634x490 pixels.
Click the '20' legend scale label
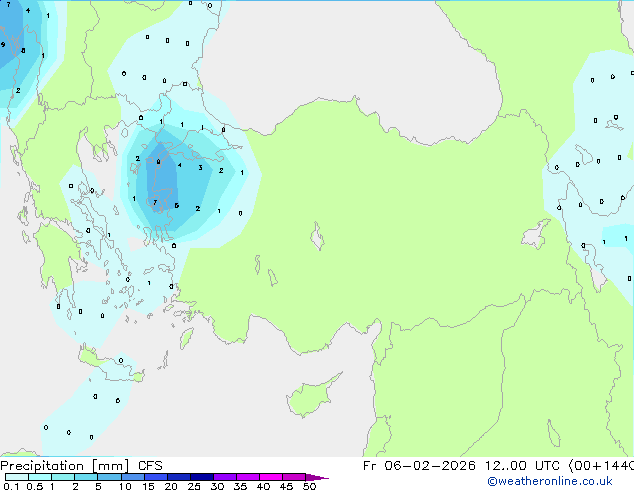pos(171,486)
